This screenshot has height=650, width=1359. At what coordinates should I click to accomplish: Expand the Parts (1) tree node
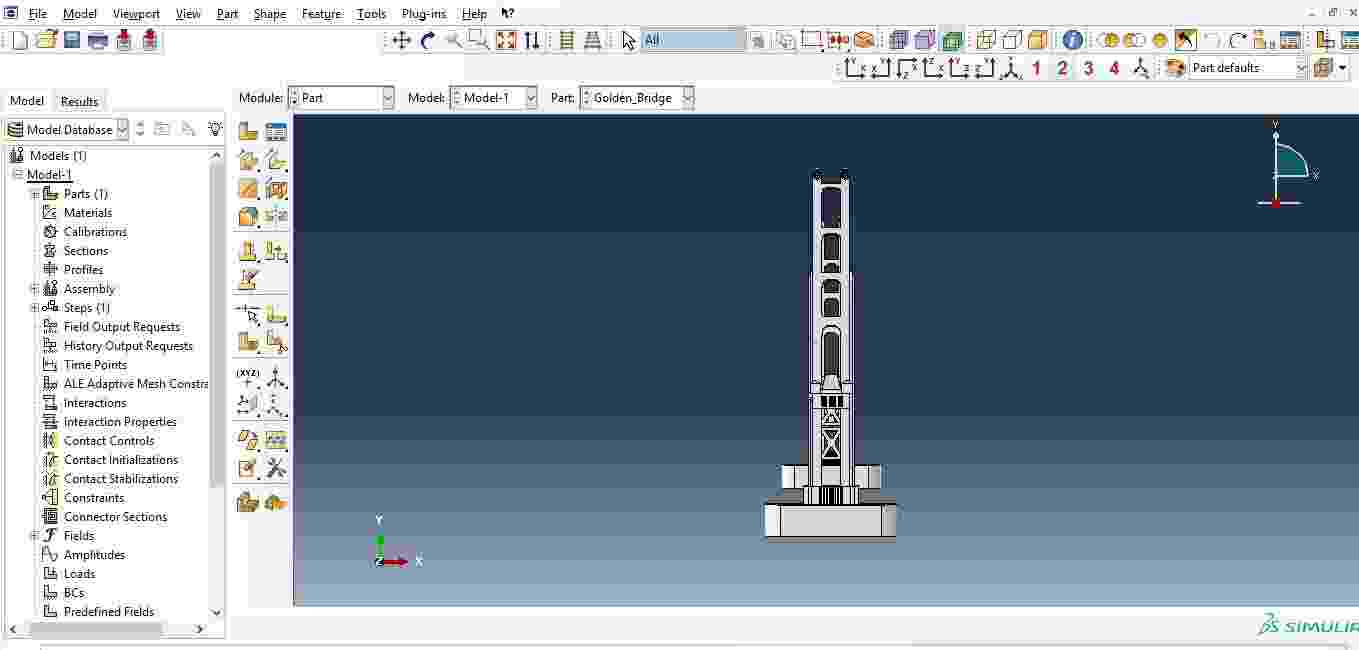pyautogui.click(x=35, y=194)
